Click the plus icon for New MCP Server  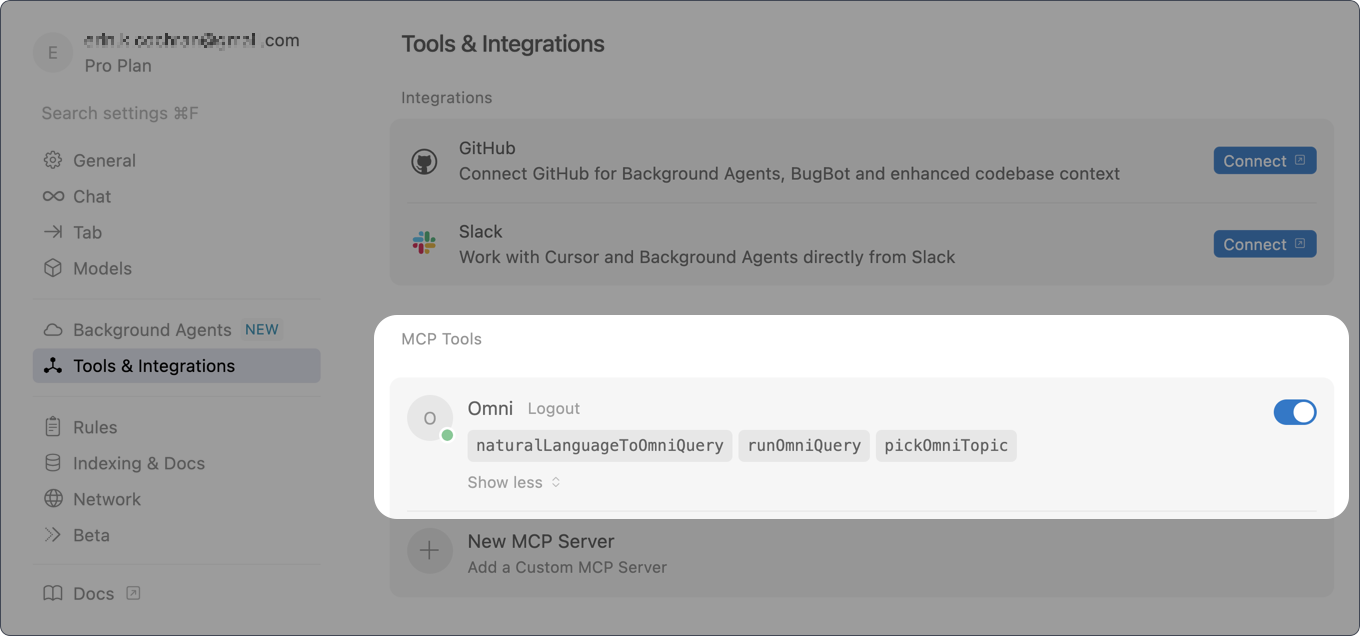[x=429, y=551]
